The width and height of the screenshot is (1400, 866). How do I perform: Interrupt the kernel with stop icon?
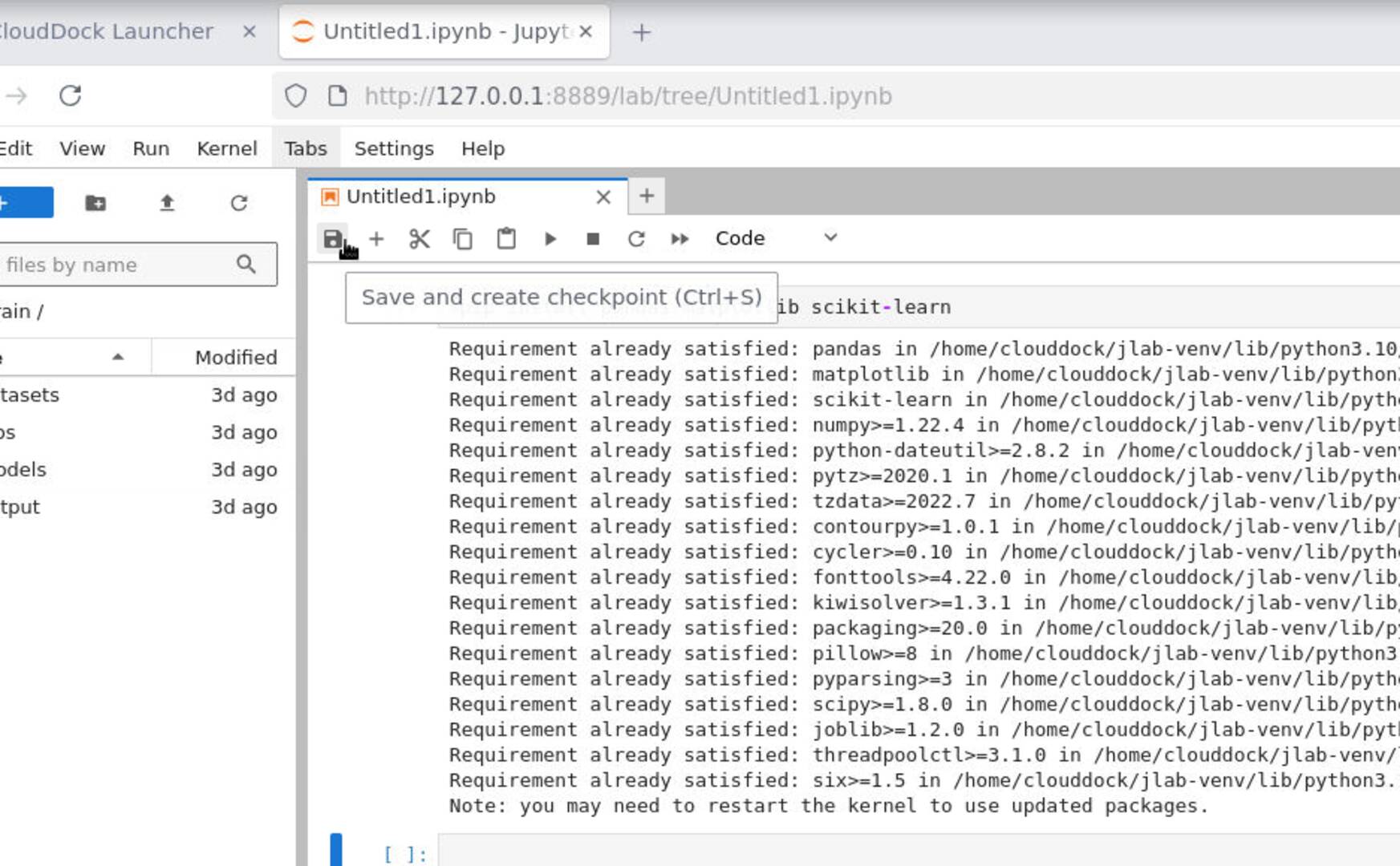pos(593,239)
